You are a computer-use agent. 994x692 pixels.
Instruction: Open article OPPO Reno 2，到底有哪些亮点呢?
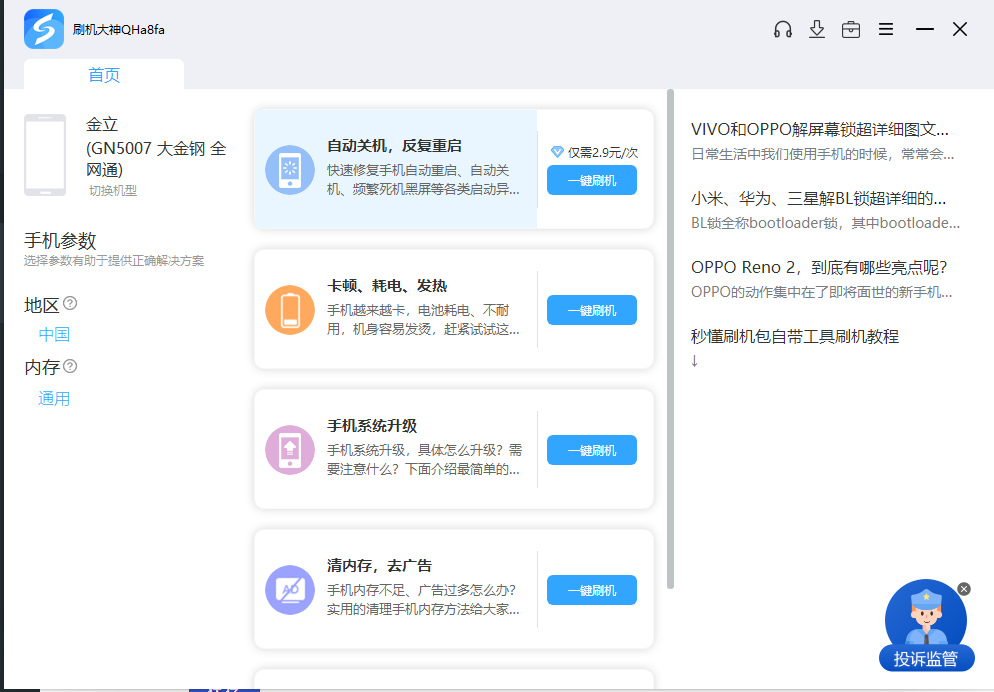coord(819,267)
